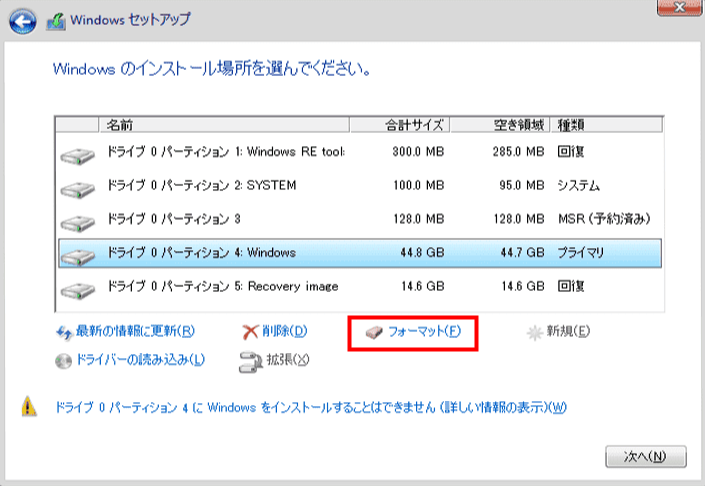Click システム type cell
The width and height of the screenshot is (705, 486).
(579, 186)
